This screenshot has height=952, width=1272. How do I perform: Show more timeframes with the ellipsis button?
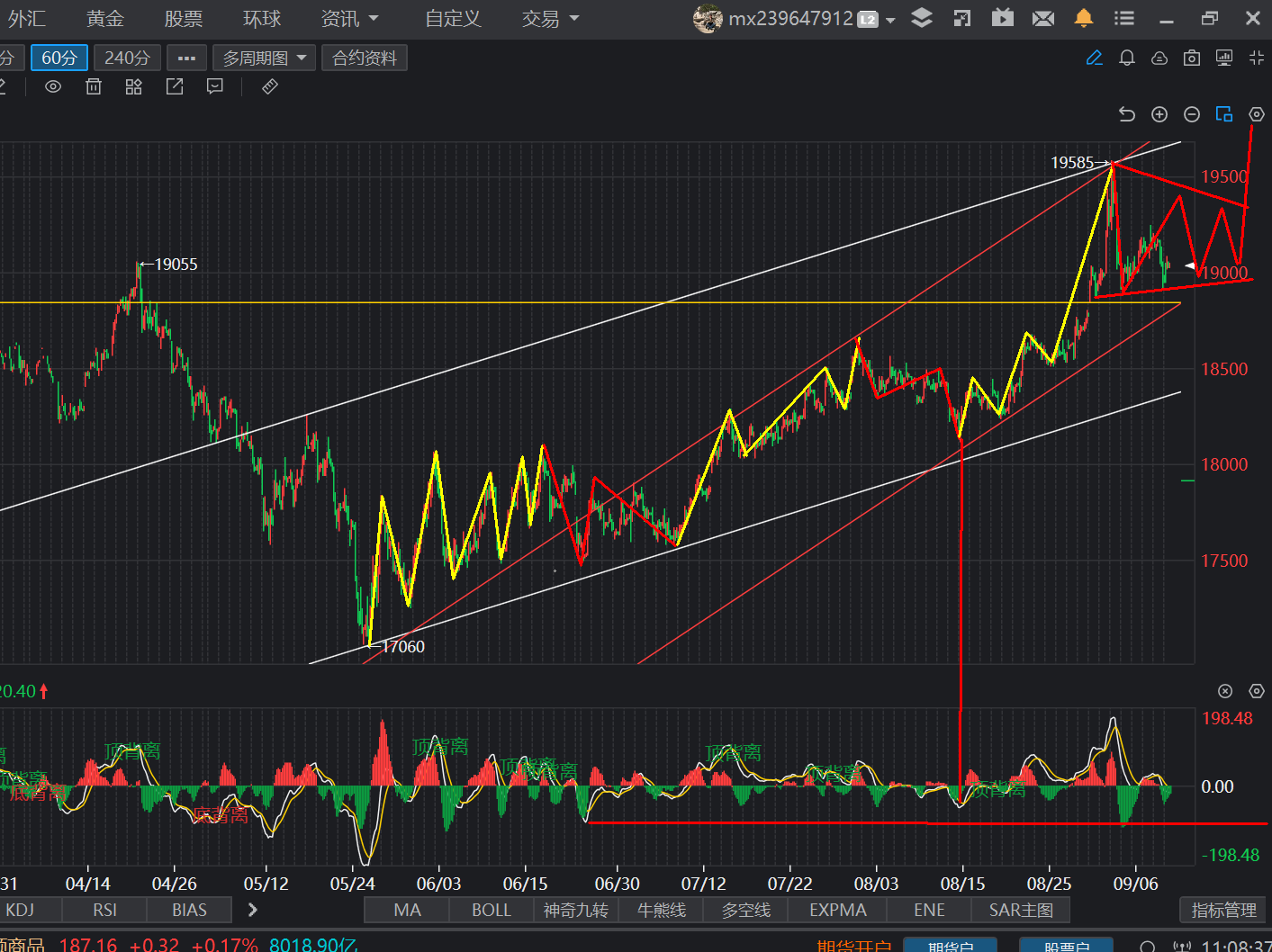coord(186,58)
